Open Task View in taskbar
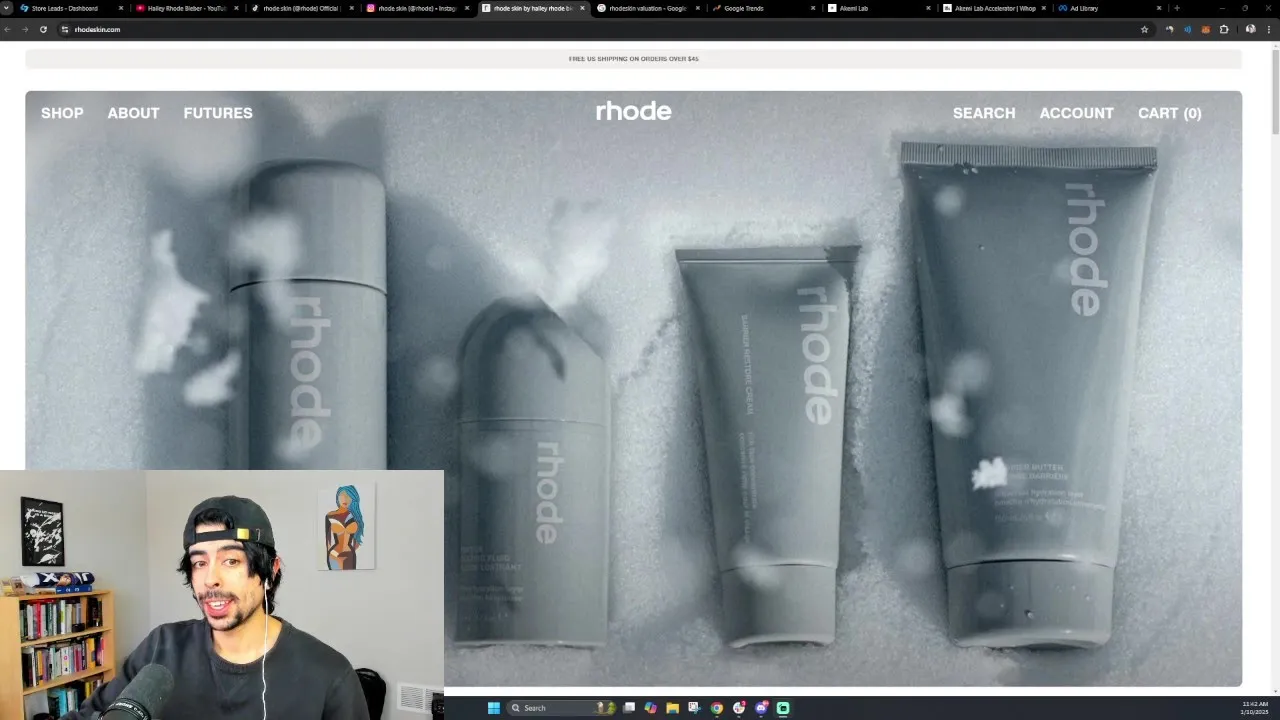 [x=629, y=708]
